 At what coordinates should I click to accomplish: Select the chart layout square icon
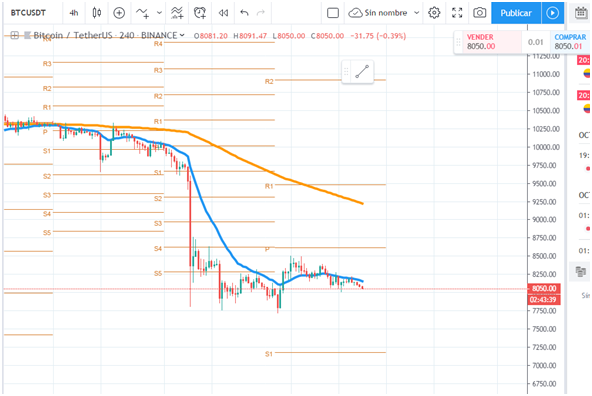coord(333,13)
